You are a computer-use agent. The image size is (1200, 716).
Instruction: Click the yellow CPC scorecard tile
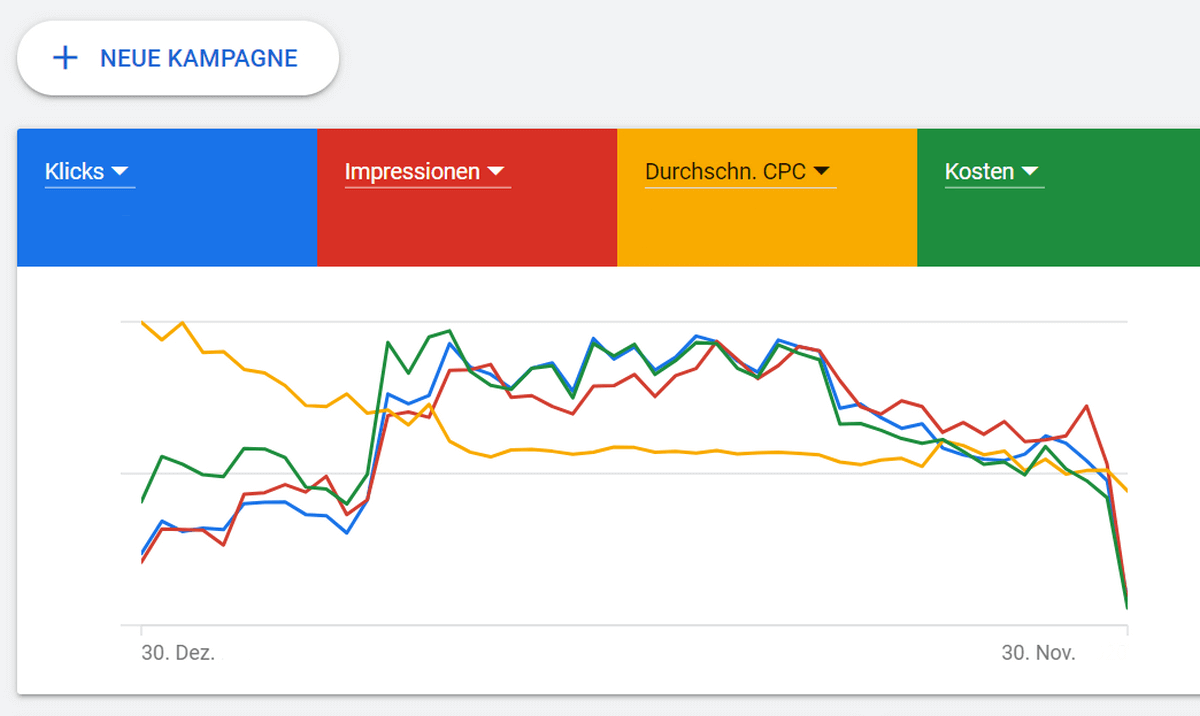click(x=767, y=198)
